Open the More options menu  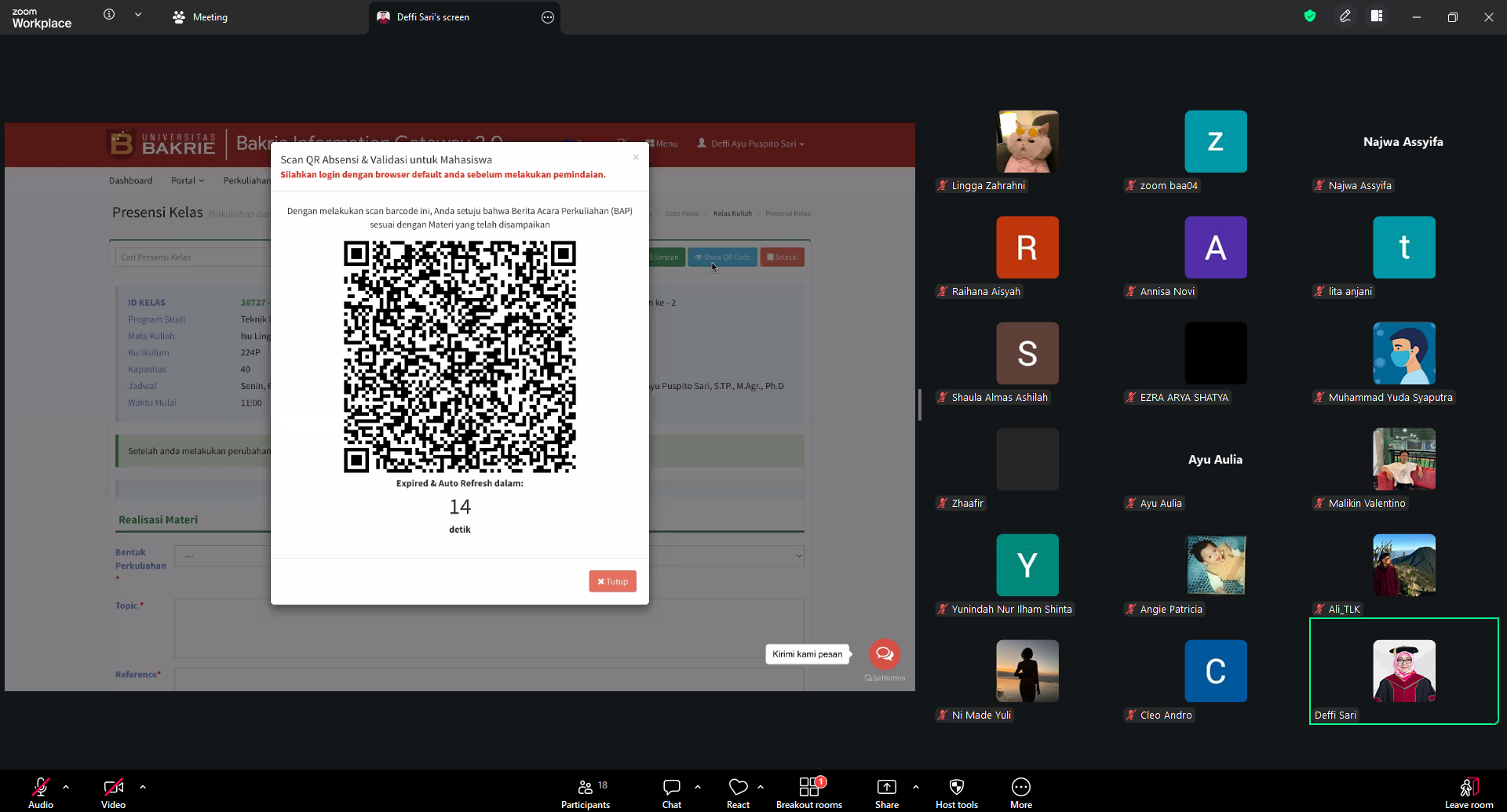1021,792
